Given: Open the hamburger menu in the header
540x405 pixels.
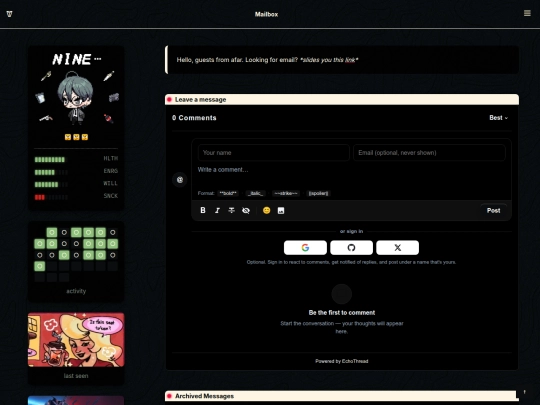Looking at the screenshot, I should [x=527, y=13].
